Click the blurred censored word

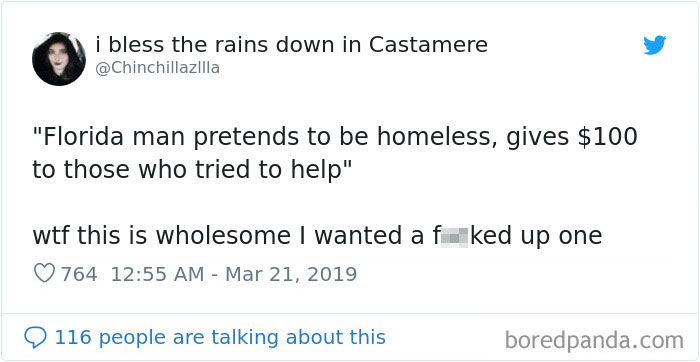pyautogui.click(x=454, y=237)
